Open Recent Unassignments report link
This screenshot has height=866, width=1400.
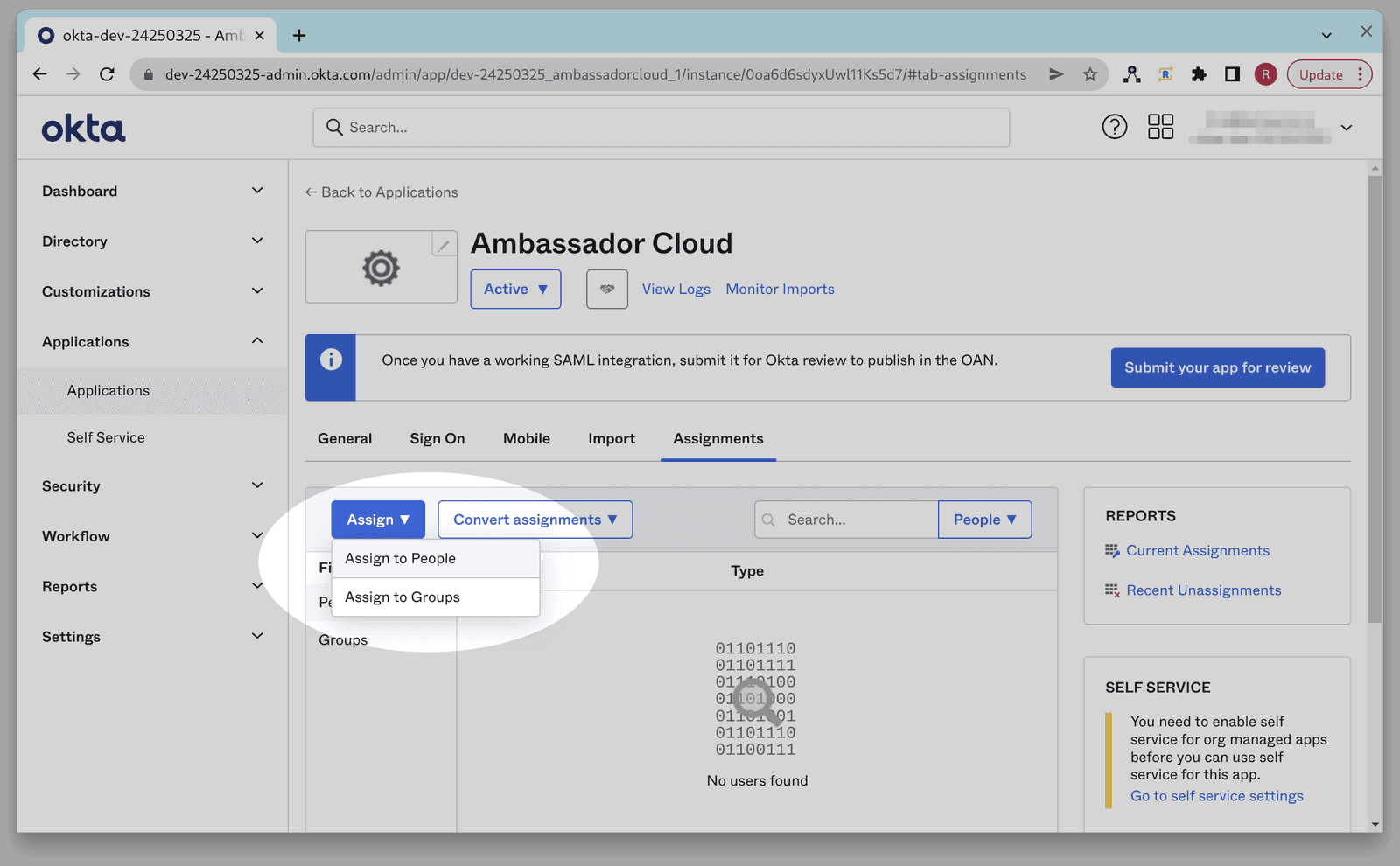coord(1204,590)
